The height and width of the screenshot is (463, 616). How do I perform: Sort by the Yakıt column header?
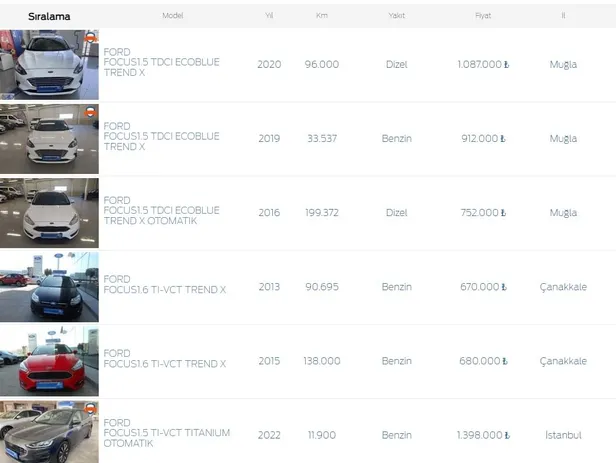click(x=396, y=16)
